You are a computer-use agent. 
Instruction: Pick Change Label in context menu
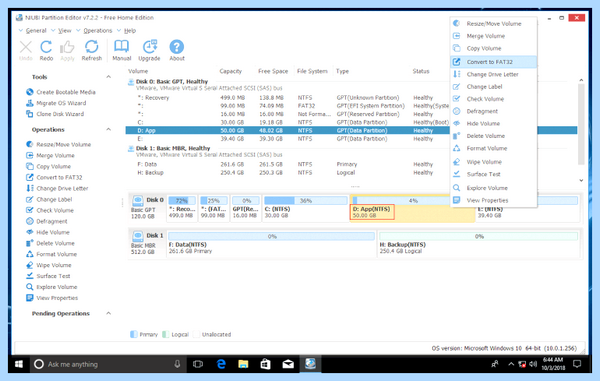[x=494, y=86]
